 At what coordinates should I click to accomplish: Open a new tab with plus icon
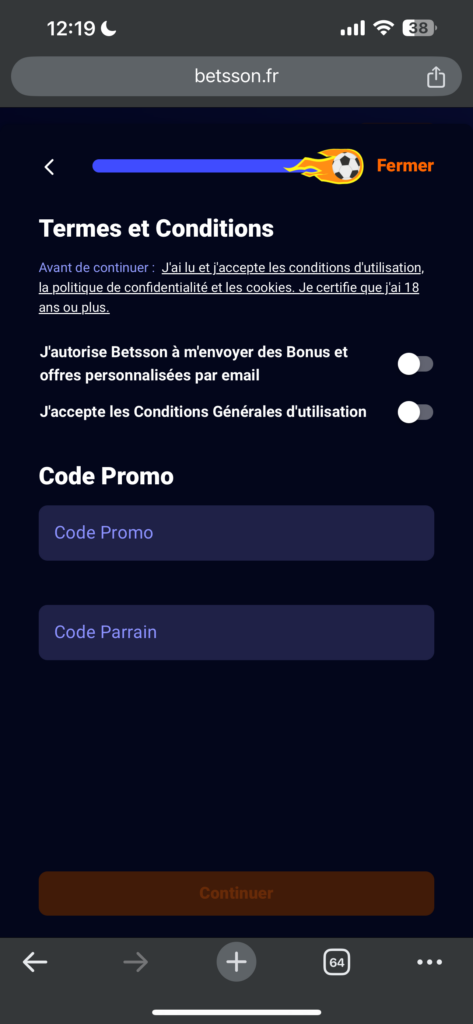pyautogui.click(x=236, y=961)
